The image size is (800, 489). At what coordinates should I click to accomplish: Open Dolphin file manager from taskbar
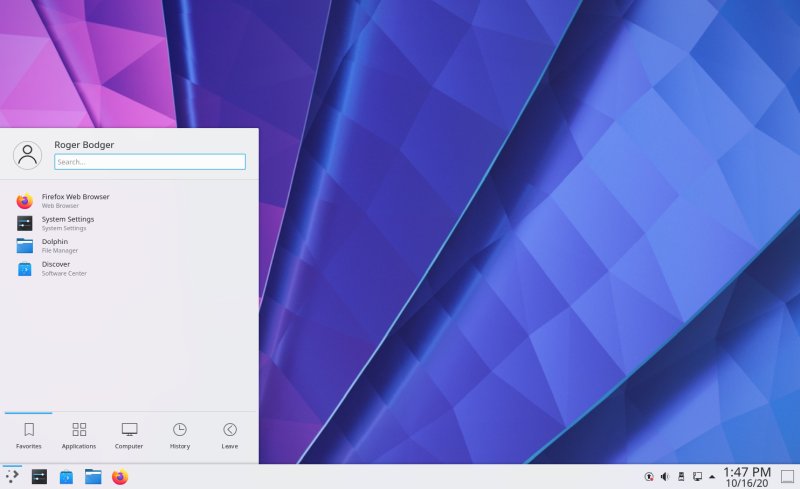point(93,477)
